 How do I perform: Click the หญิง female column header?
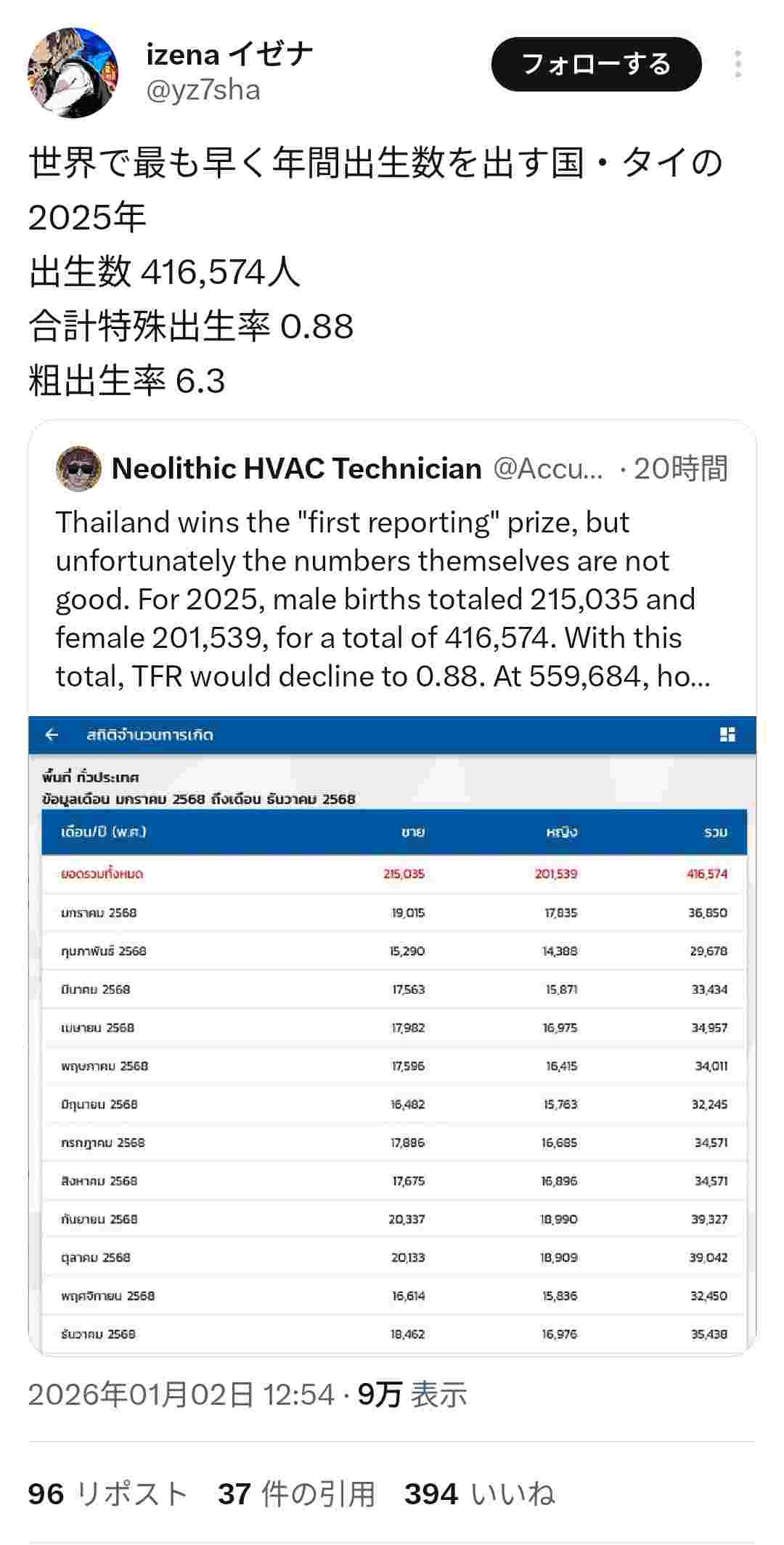tap(562, 832)
